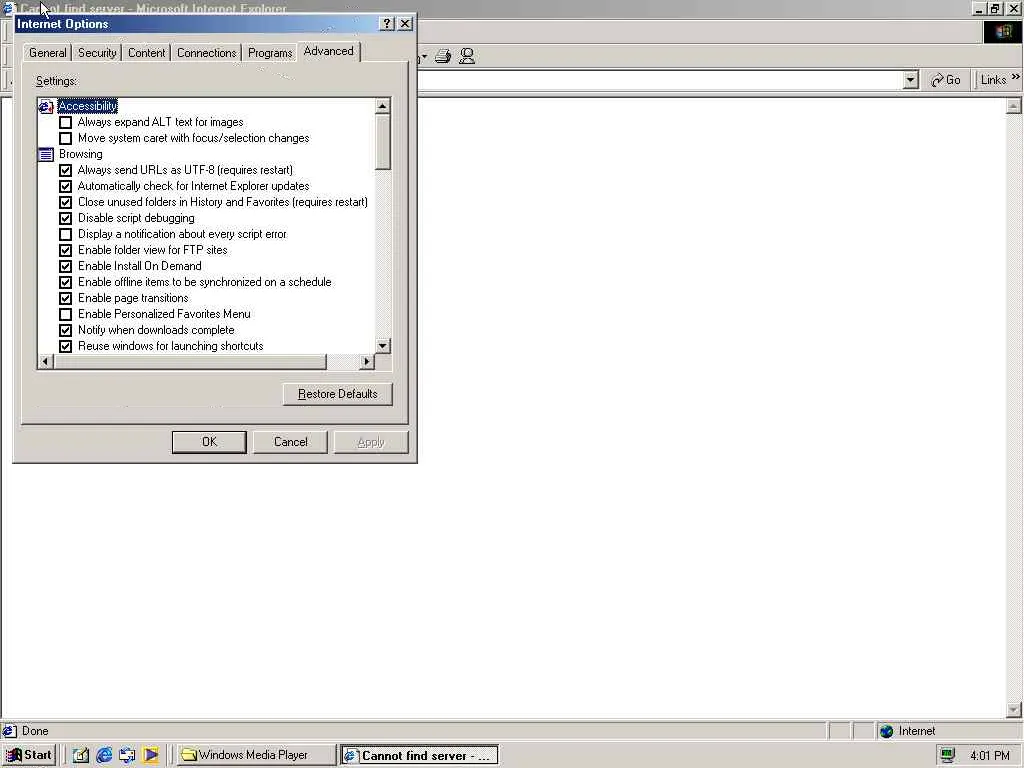Image resolution: width=1024 pixels, height=768 pixels.
Task: Uncheck Always send URLs as UTF-8
Action: click(x=65, y=170)
